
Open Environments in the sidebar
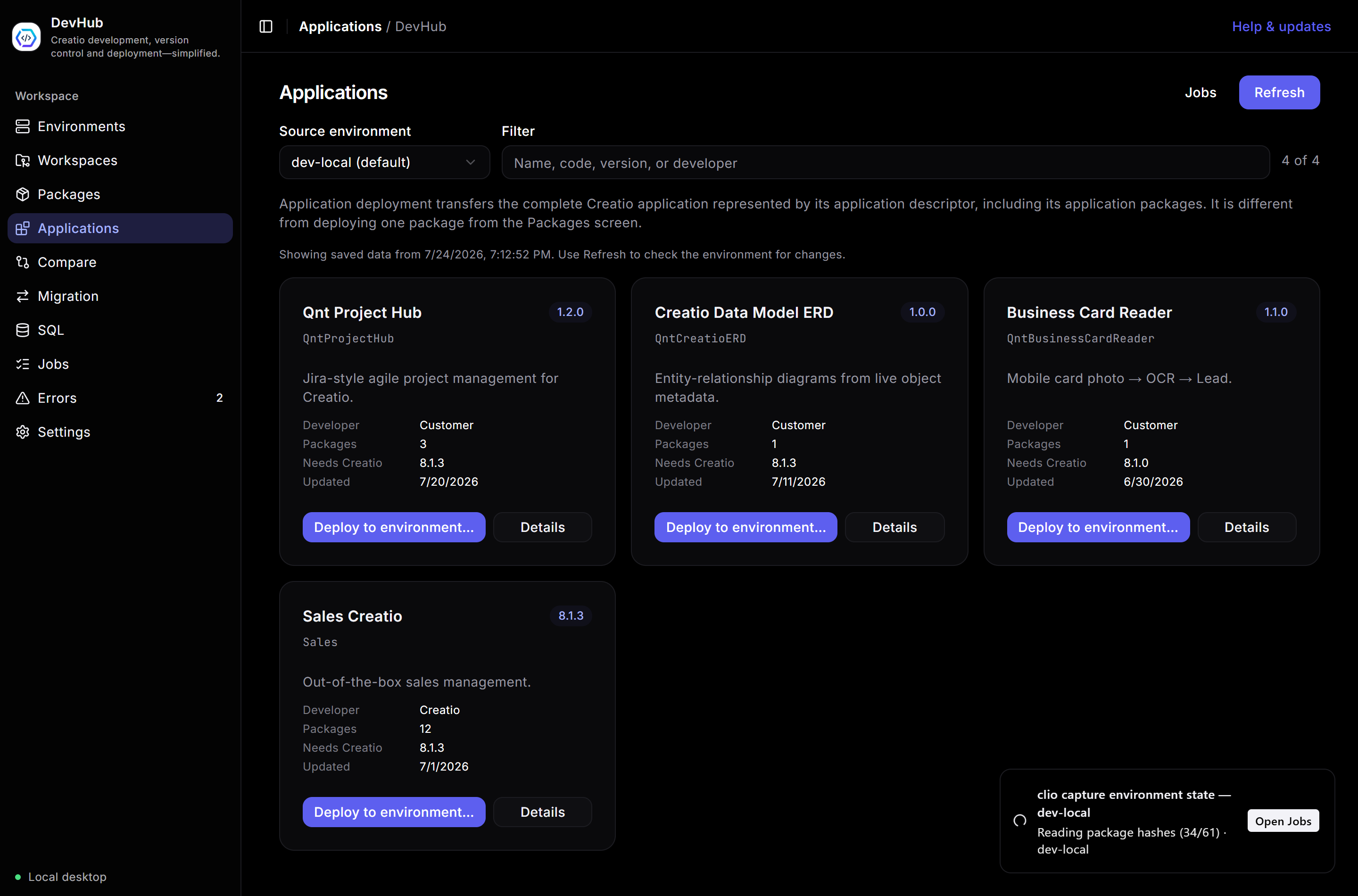(120, 126)
